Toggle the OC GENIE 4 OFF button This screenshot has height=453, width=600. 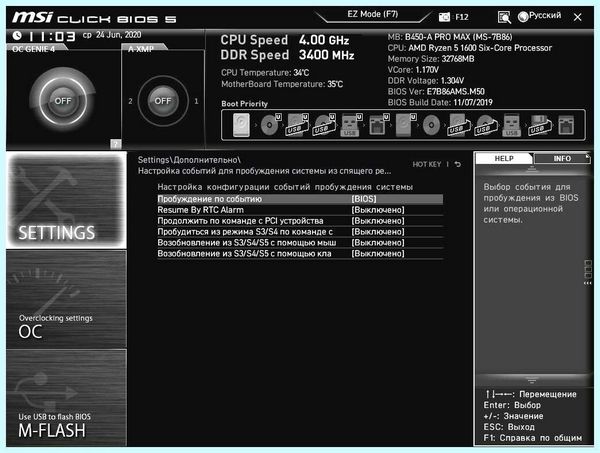63,101
